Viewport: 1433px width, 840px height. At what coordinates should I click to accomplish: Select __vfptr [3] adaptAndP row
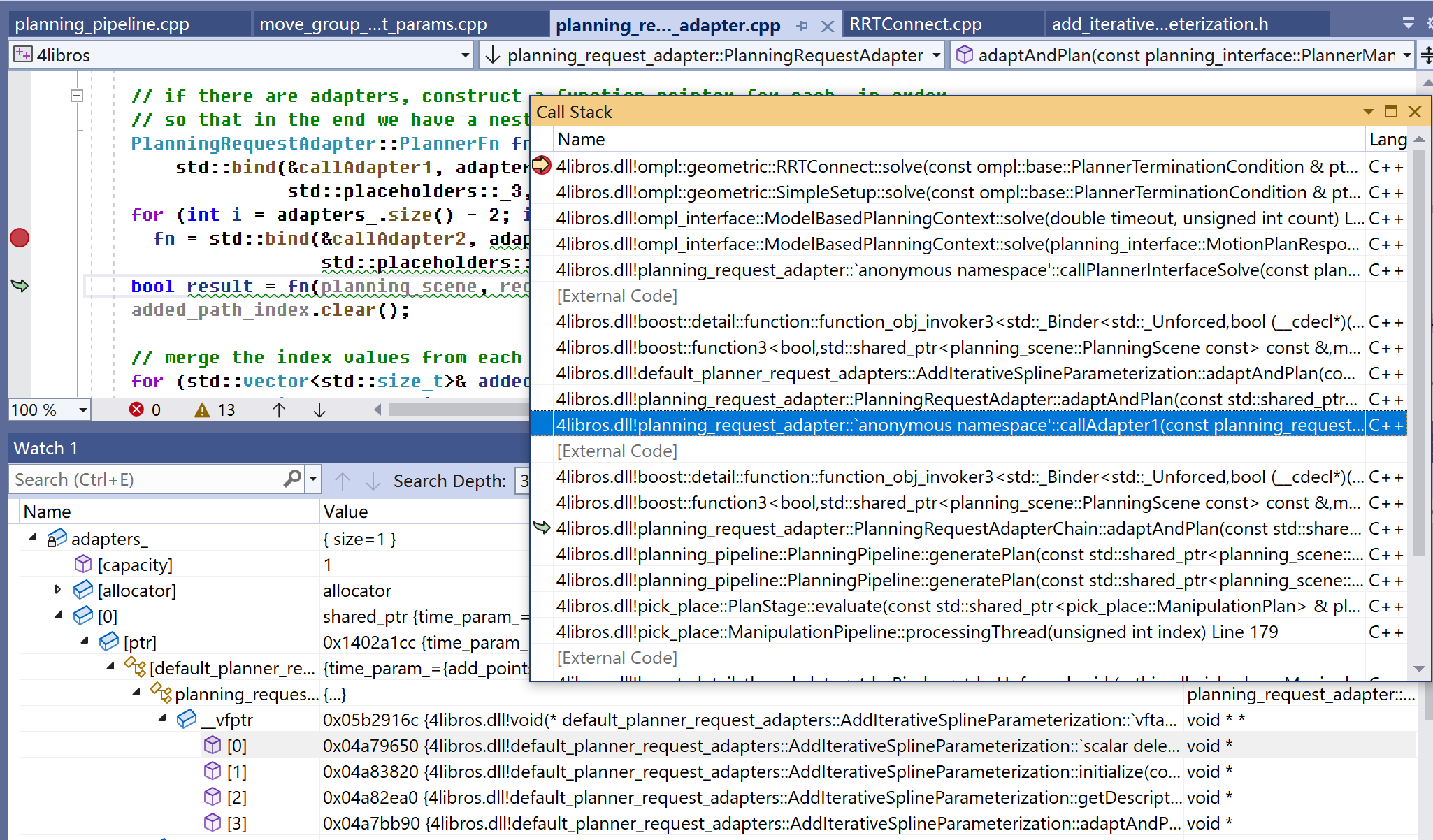[x=717, y=823]
